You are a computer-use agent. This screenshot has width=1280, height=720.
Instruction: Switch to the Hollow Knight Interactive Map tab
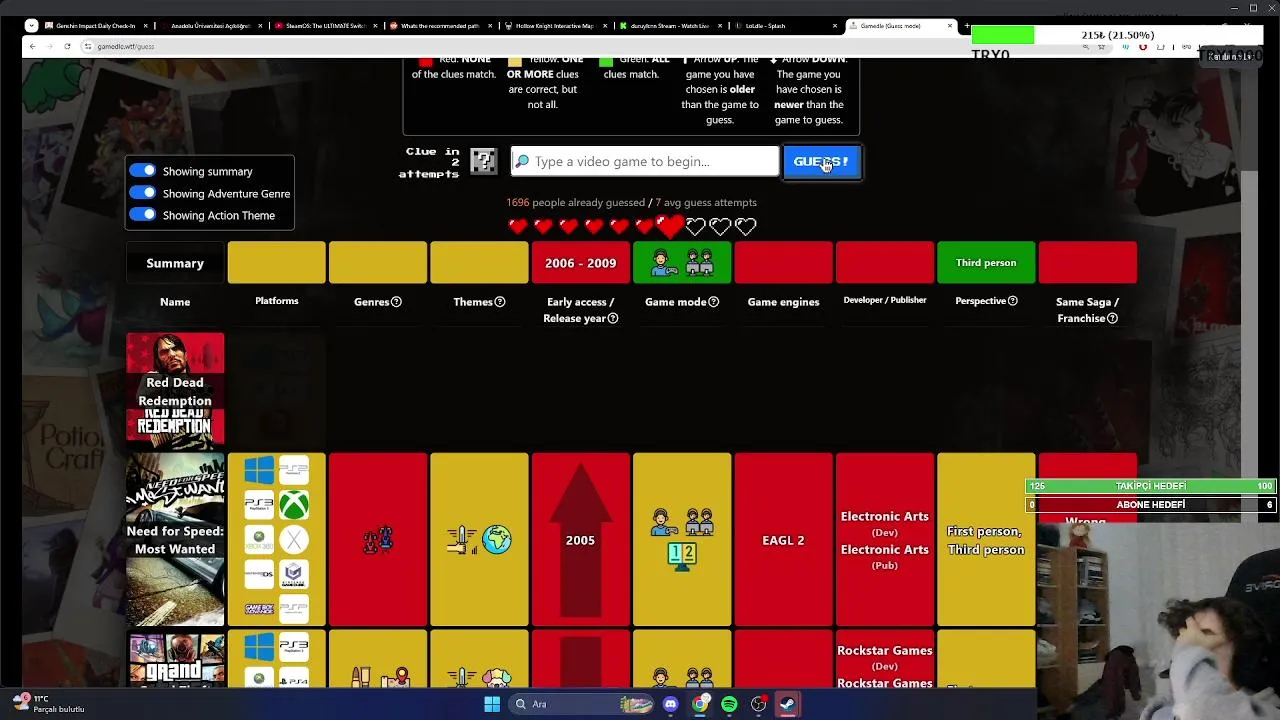click(x=555, y=25)
